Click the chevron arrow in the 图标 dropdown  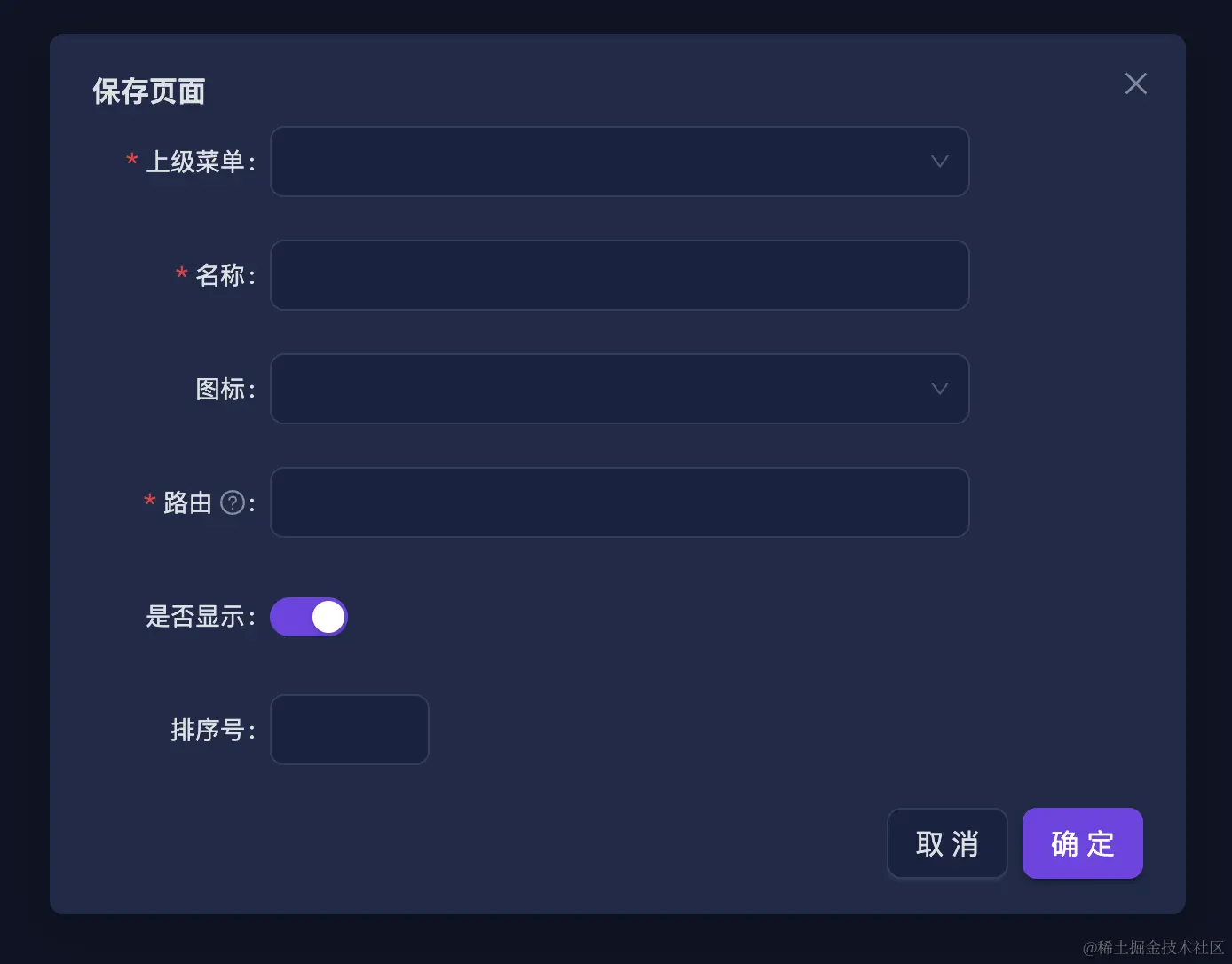pos(939,389)
